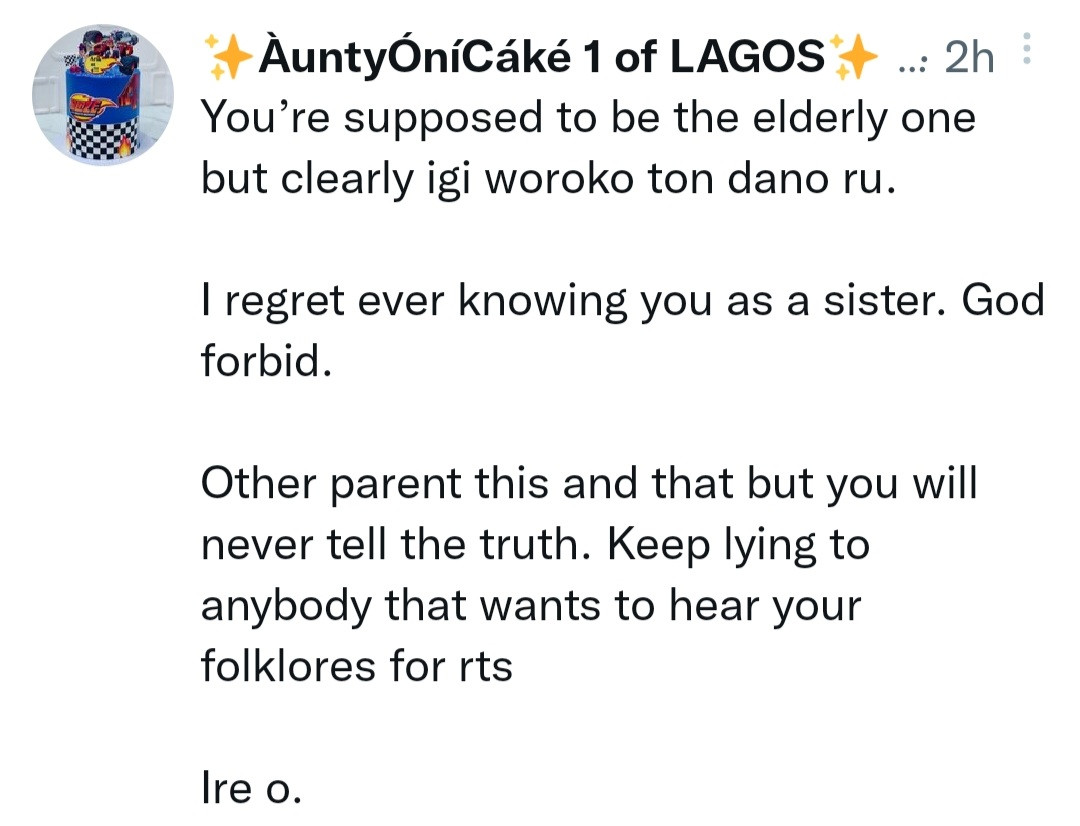Click the cake profile picture
The image size is (1080, 826).
pos(103,95)
